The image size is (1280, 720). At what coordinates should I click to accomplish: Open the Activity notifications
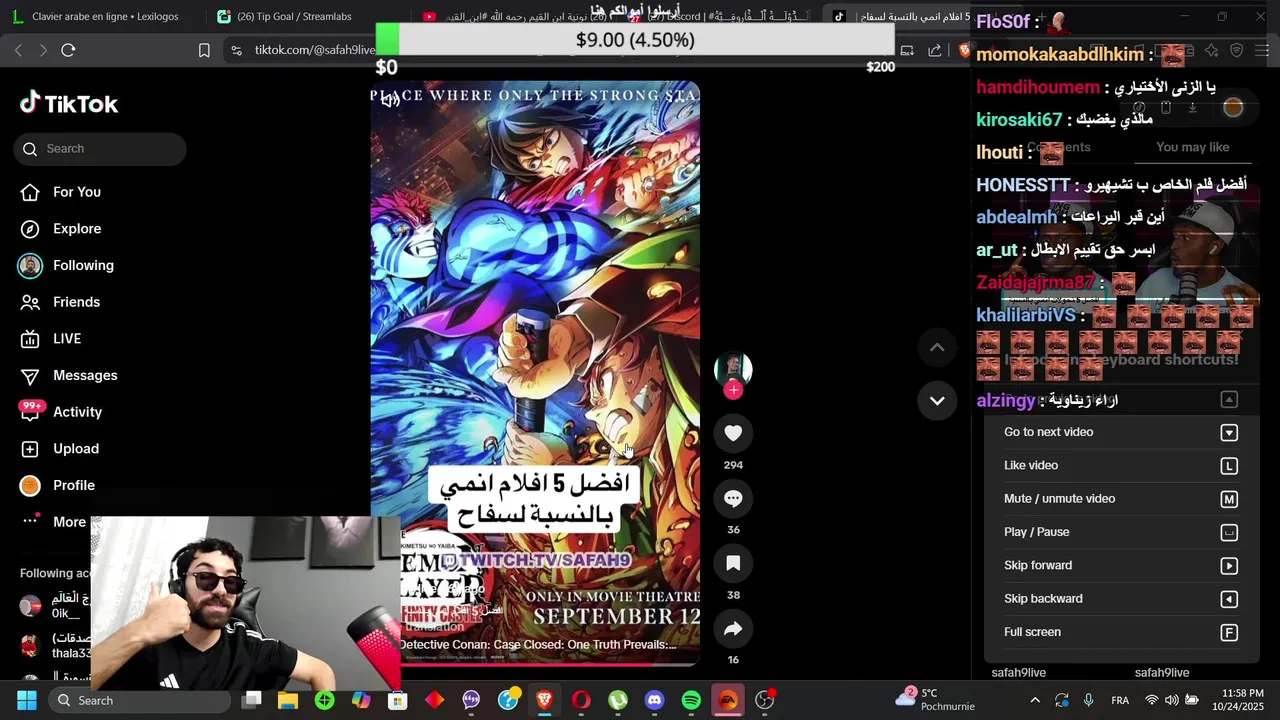(62, 412)
